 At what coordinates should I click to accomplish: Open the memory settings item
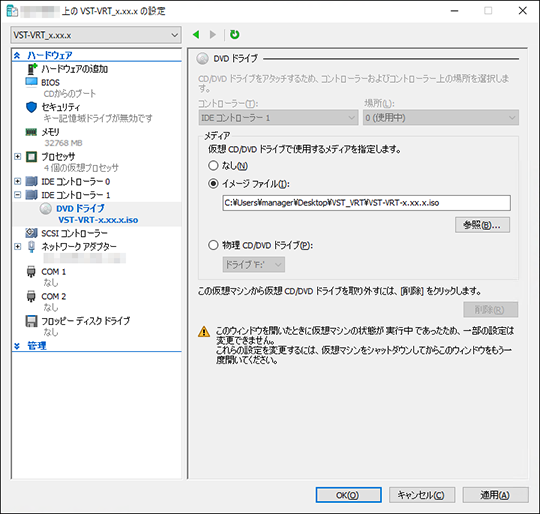[x=50, y=132]
